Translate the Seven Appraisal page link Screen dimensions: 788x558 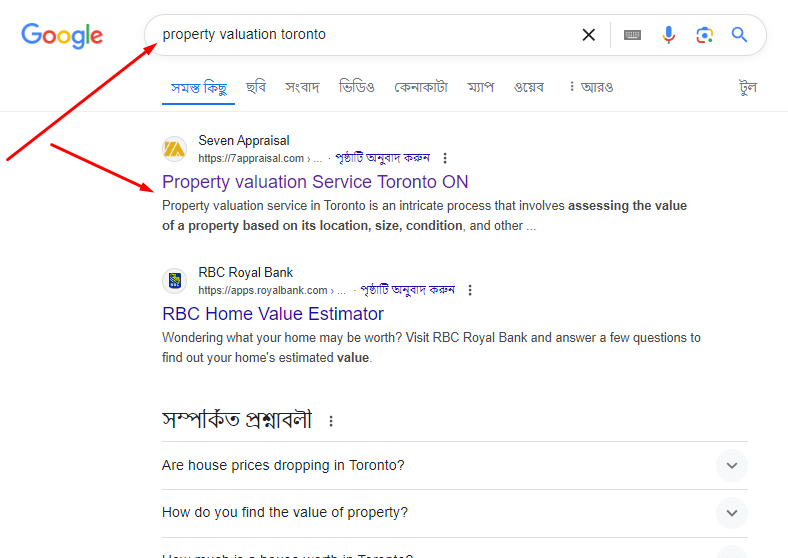(382, 158)
